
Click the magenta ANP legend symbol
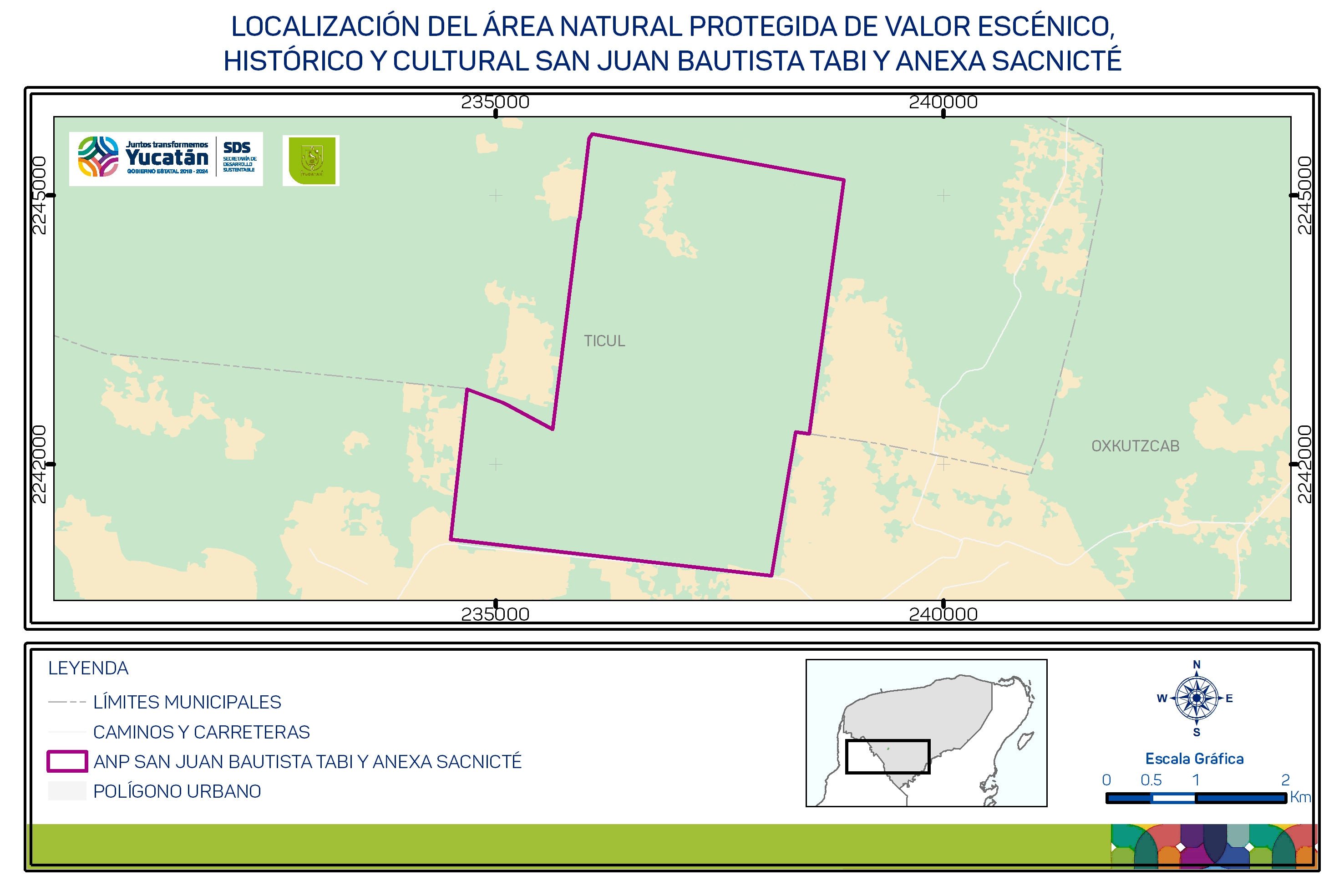67,762
